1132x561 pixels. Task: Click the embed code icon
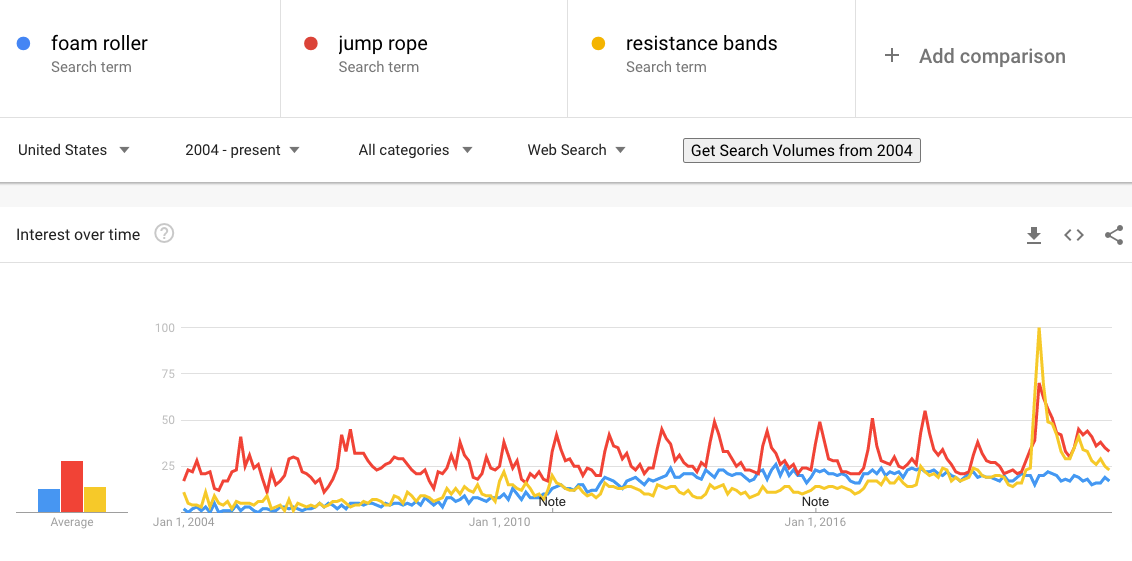click(1074, 235)
